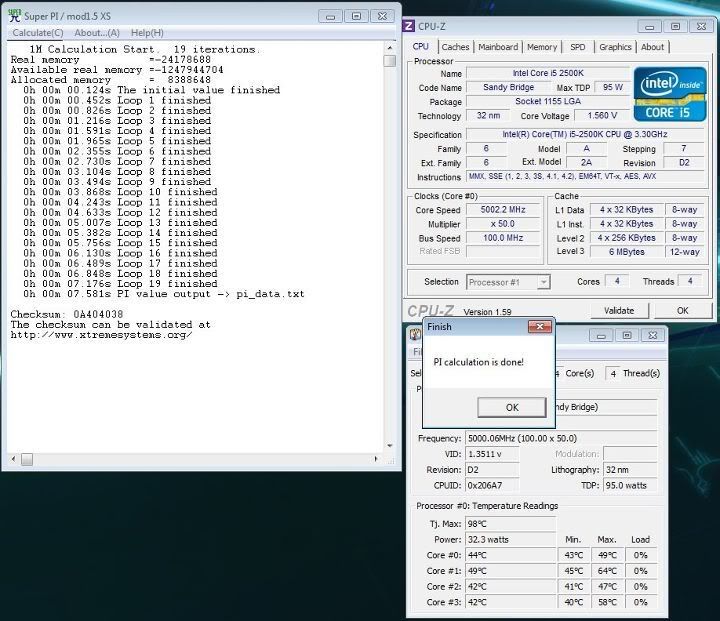This screenshot has height=621, width=720.
Task: Open the Calculate(C) menu
Action: point(38,33)
